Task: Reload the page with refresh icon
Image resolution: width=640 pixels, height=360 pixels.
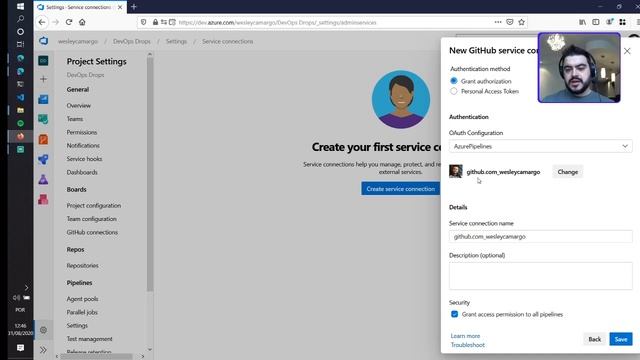Action: pyautogui.click(x=69, y=22)
